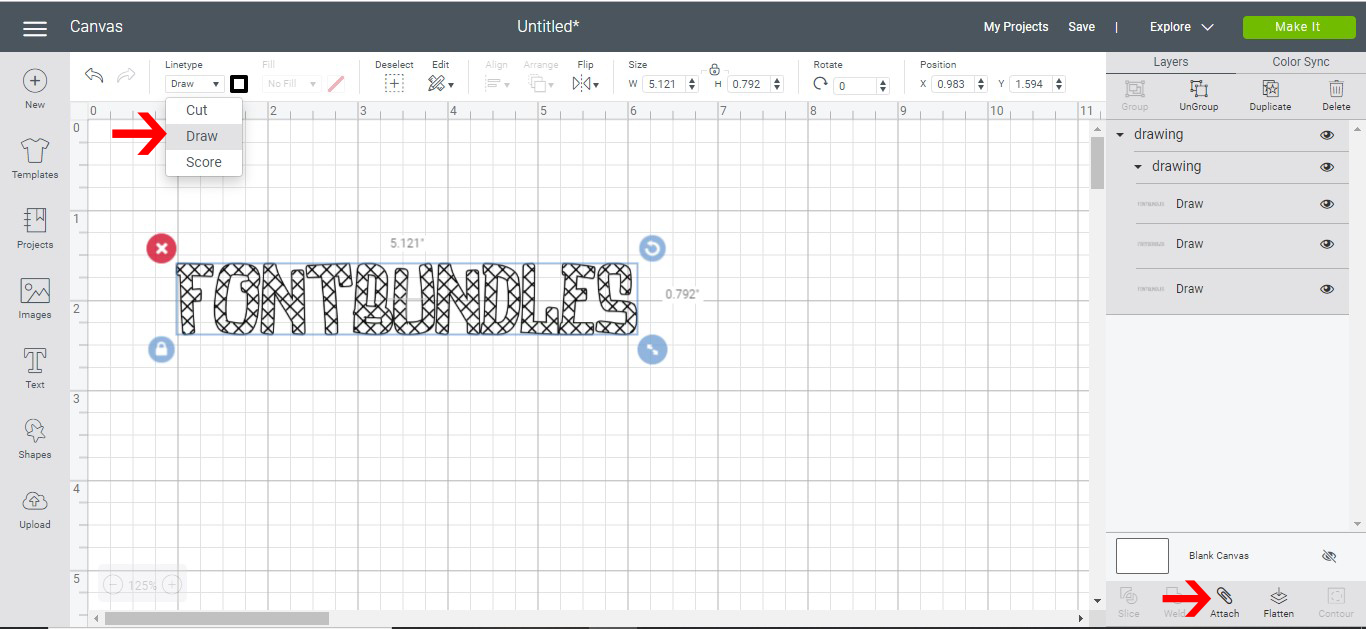Add Text to the canvas

(x=35, y=369)
